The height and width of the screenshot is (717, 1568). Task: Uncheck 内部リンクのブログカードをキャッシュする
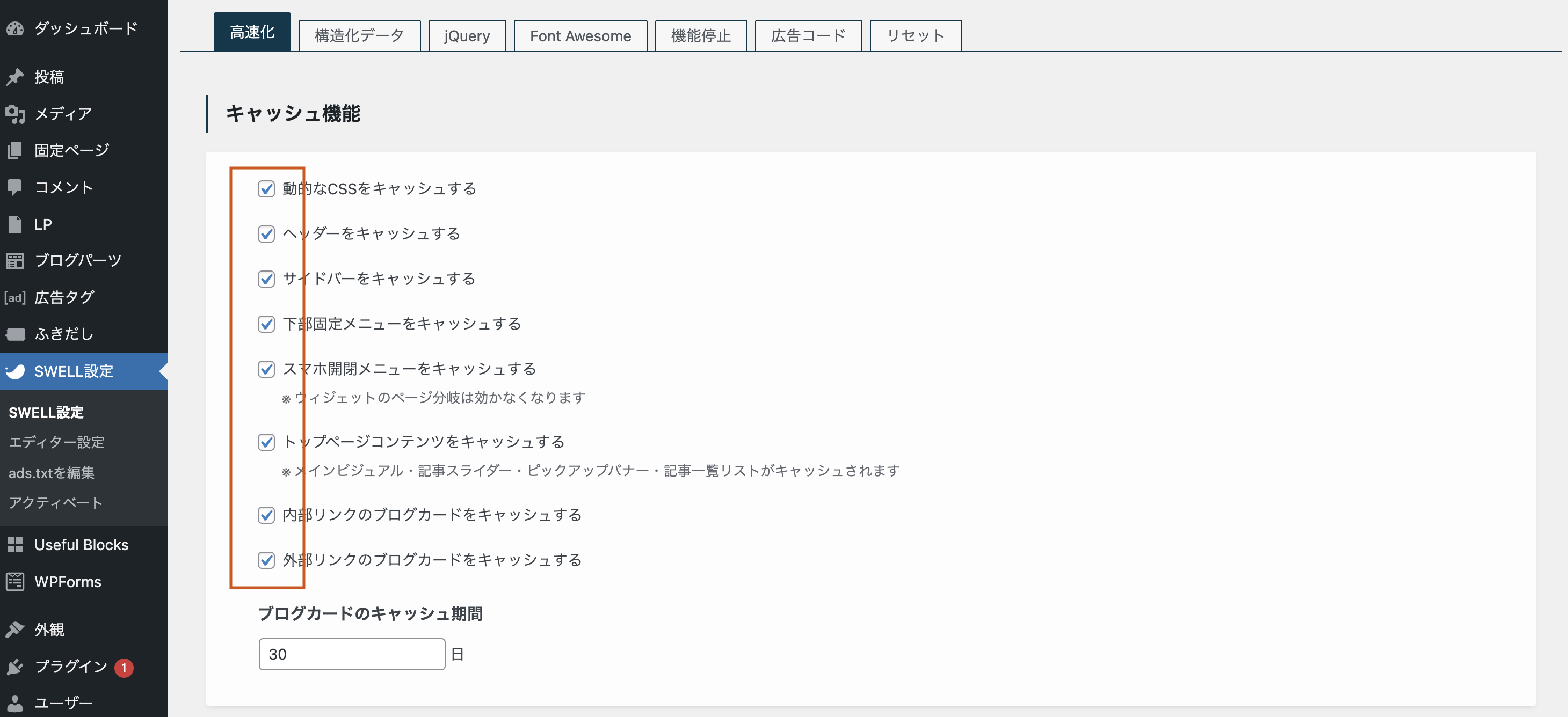point(266,515)
